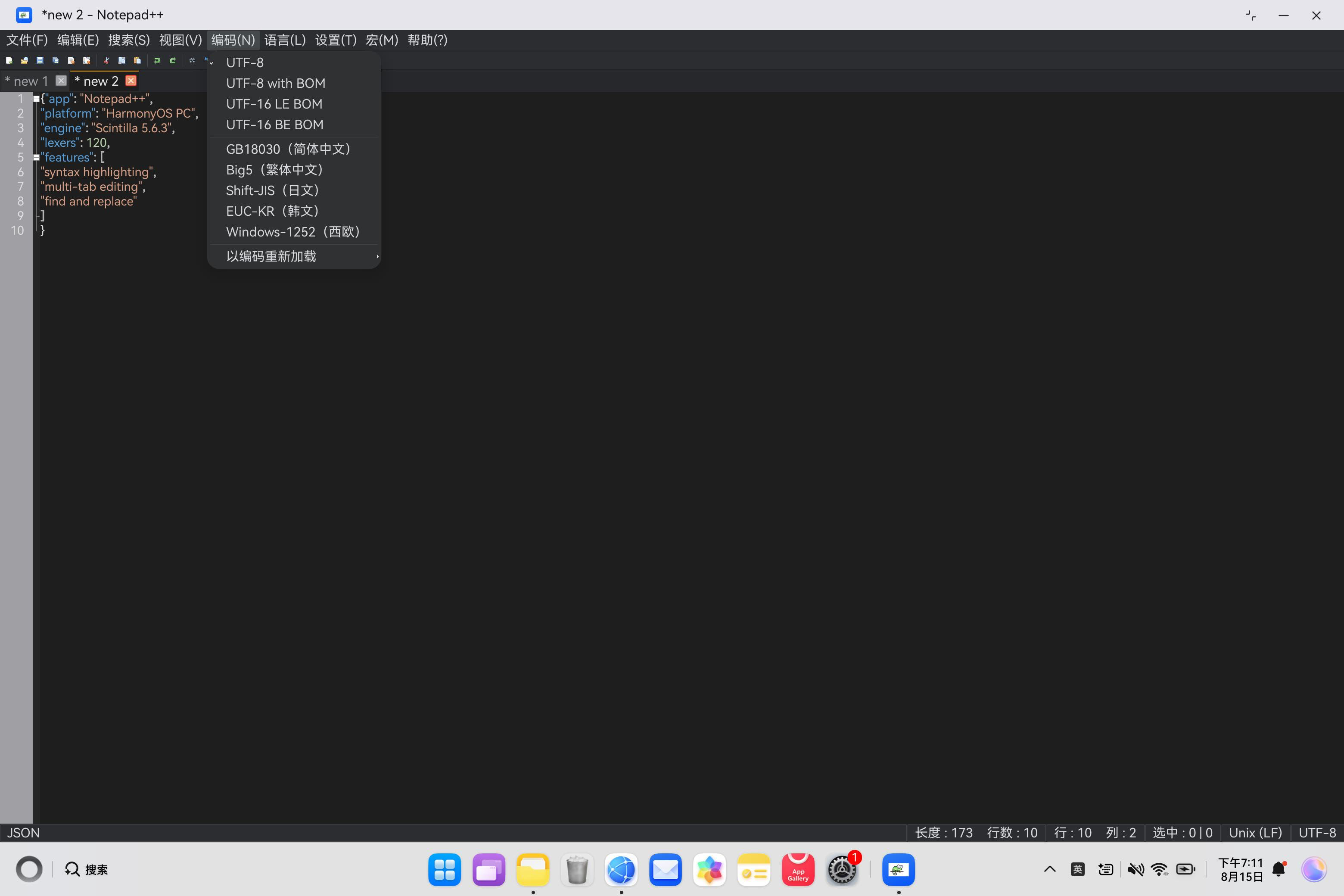The height and width of the screenshot is (896, 1344).
Task: Click the Save All toolbar icon
Action: point(56,60)
